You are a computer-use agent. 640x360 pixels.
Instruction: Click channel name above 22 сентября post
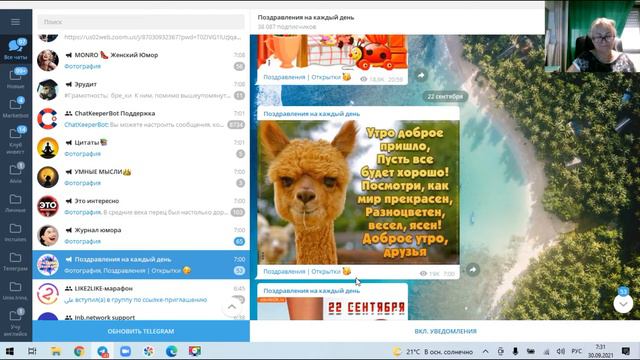click(311, 291)
